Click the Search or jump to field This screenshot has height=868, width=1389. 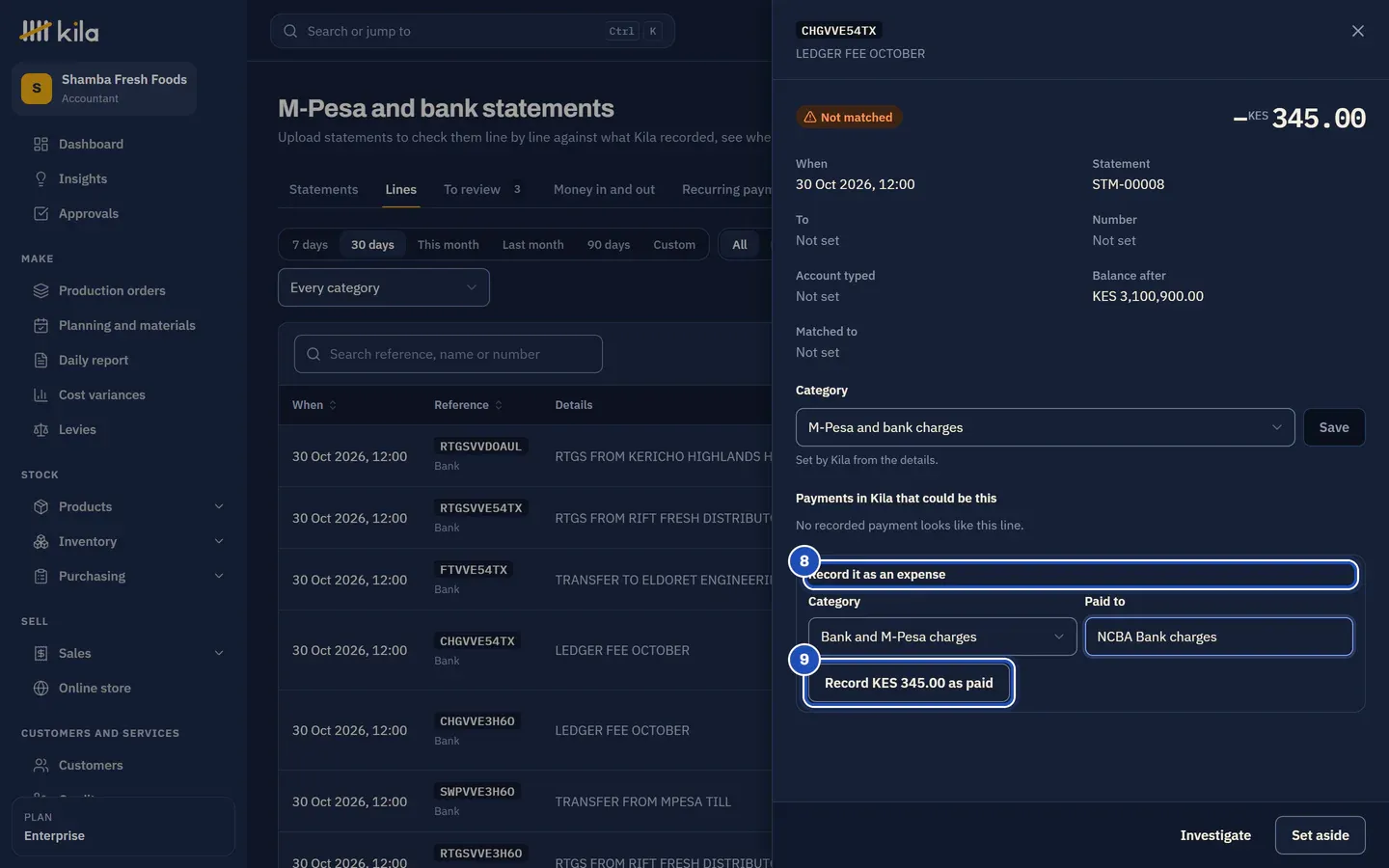(x=473, y=31)
